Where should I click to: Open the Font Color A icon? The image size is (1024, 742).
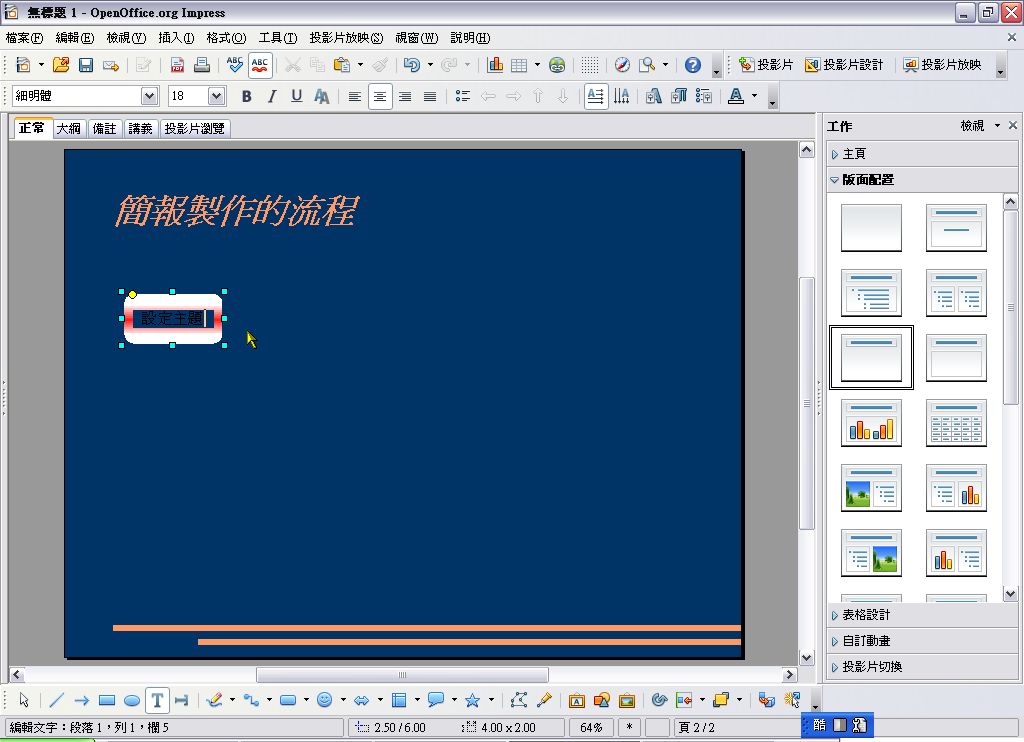tap(736, 97)
